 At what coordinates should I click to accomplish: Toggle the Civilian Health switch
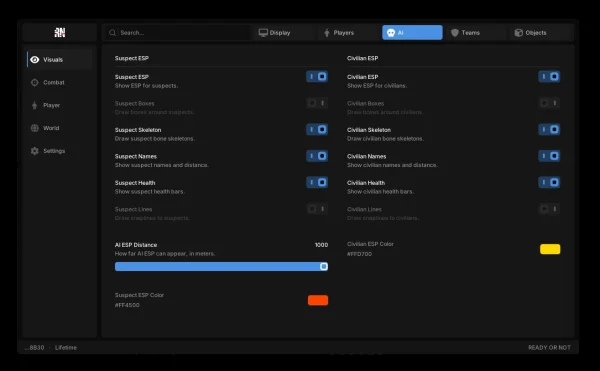coord(549,182)
